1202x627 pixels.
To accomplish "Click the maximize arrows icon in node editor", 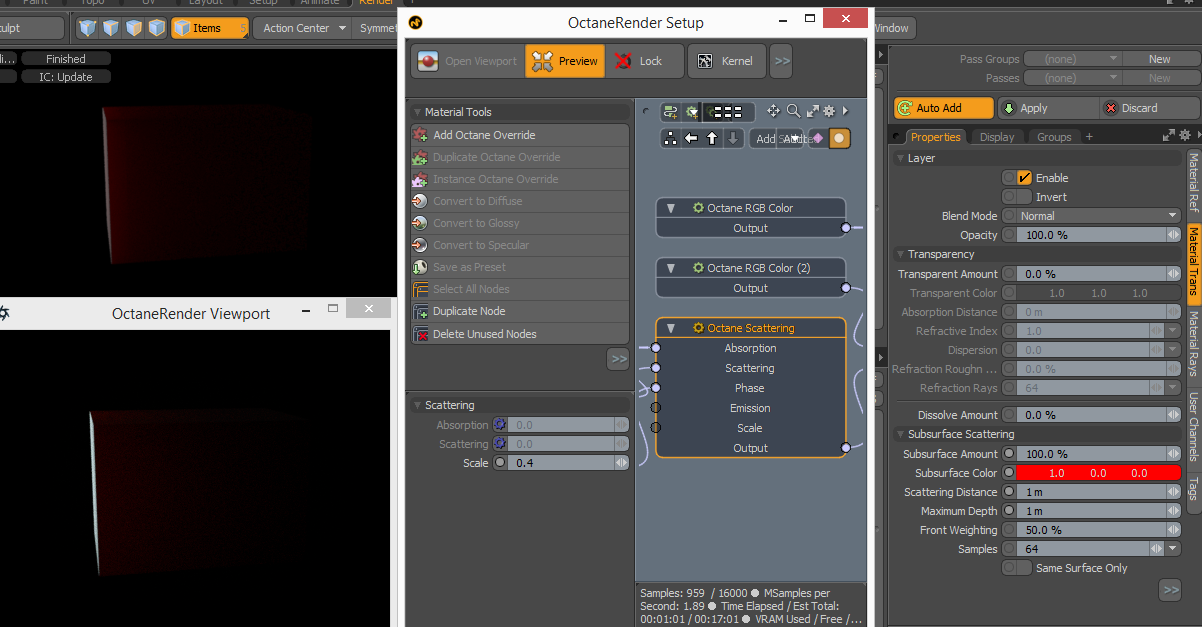I will point(812,111).
